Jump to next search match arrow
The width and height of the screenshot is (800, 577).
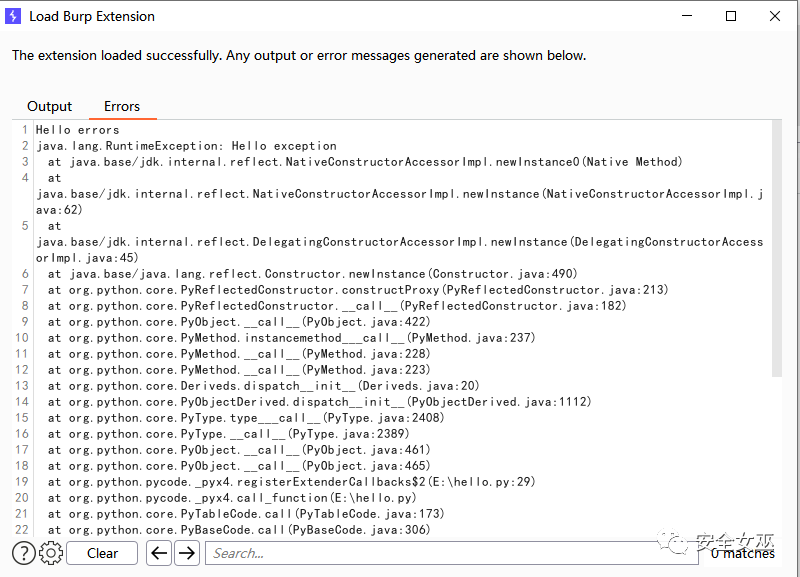point(187,553)
